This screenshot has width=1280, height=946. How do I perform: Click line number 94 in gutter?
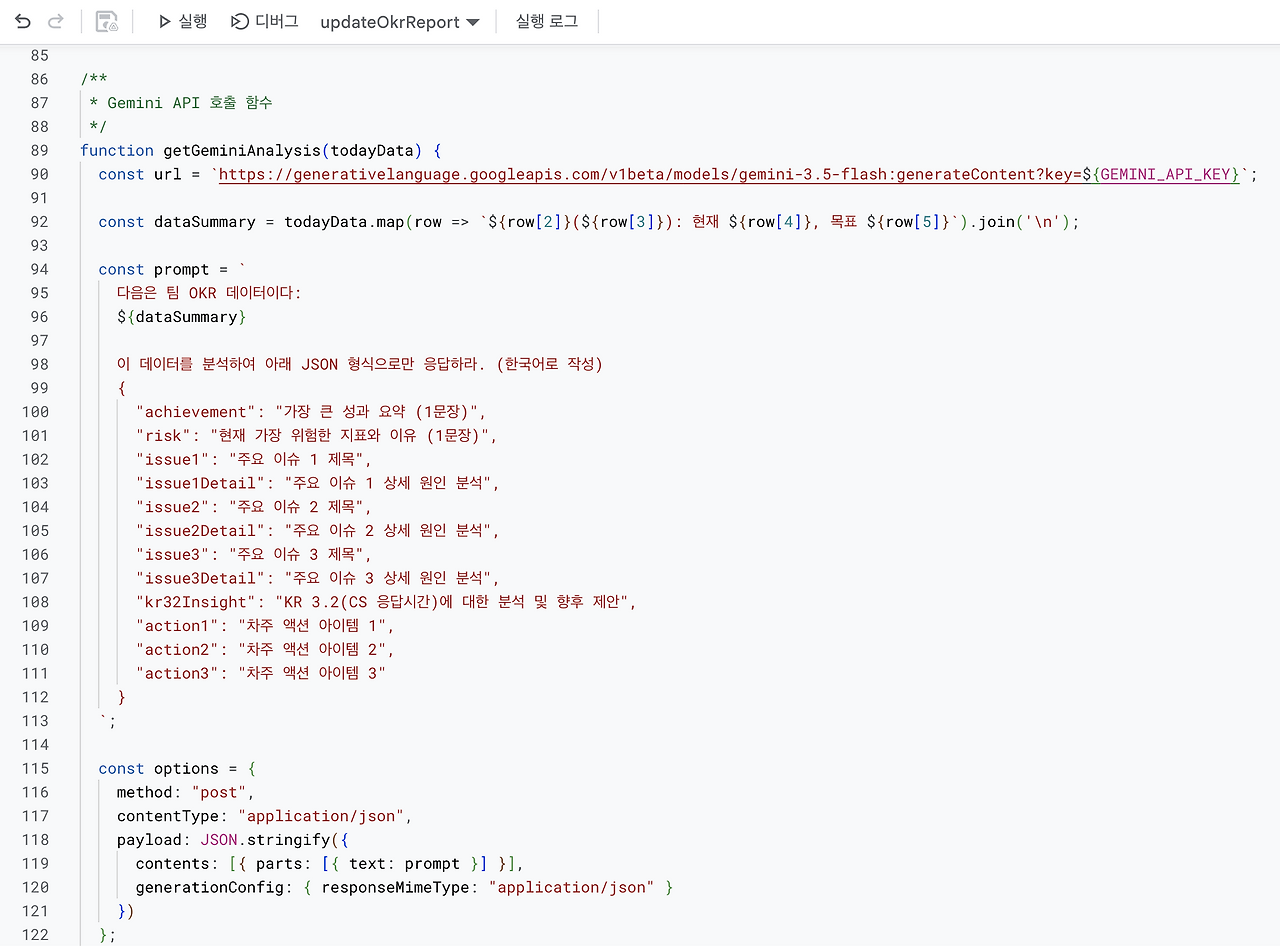coord(39,269)
